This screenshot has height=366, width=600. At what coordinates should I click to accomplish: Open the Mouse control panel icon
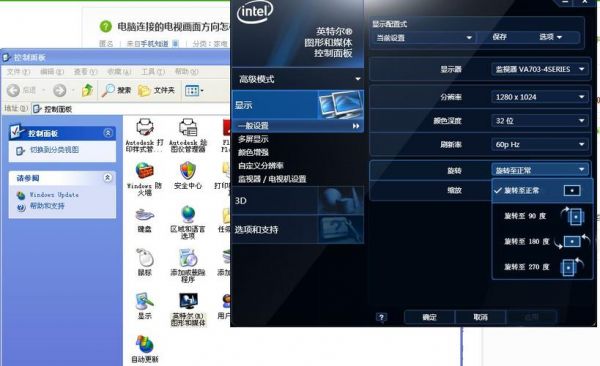[x=145, y=263]
